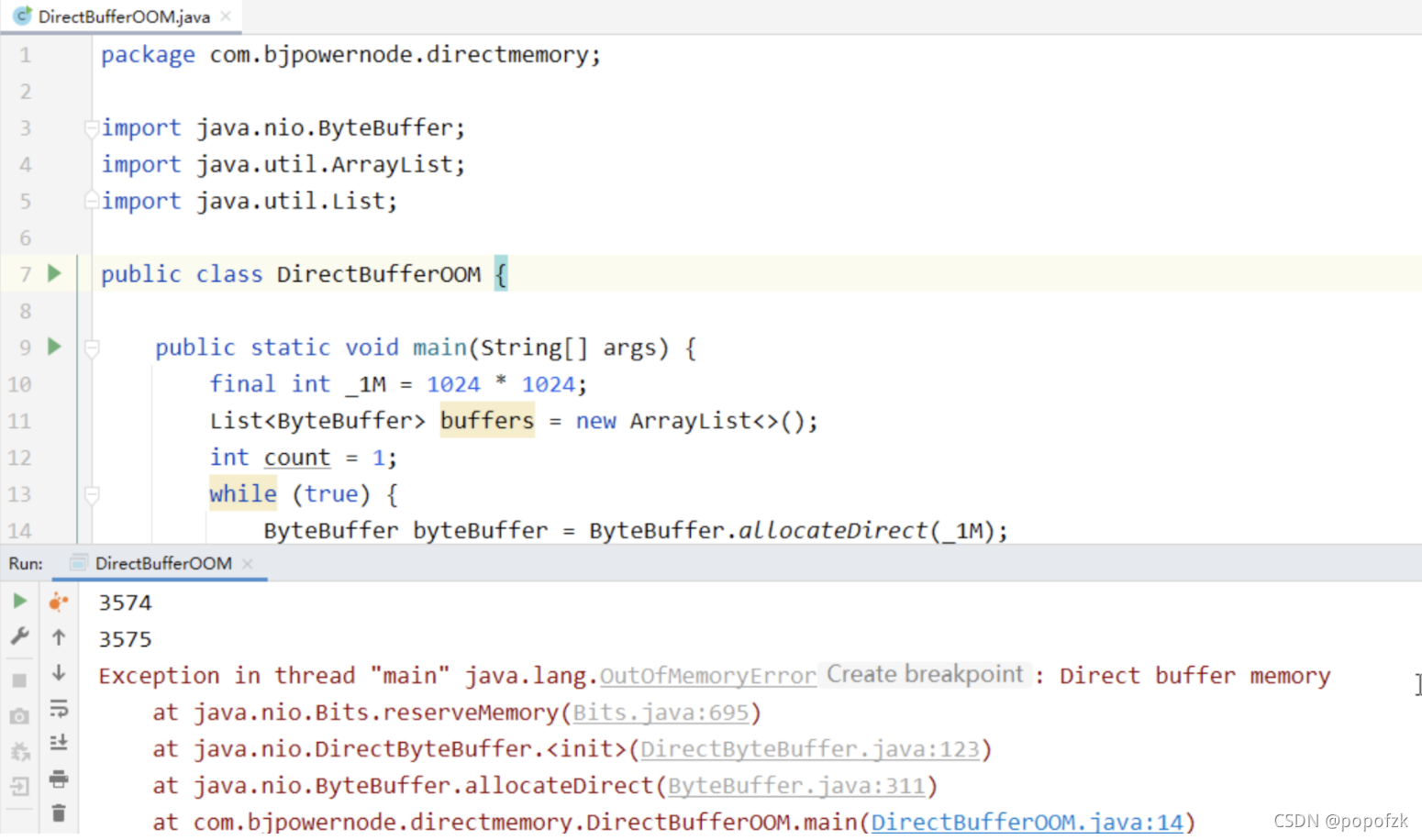Image resolution: width=1422 pixels, height=840 pixels.
Task: Open run configuration wrench settings
Action: coord(19,636)
